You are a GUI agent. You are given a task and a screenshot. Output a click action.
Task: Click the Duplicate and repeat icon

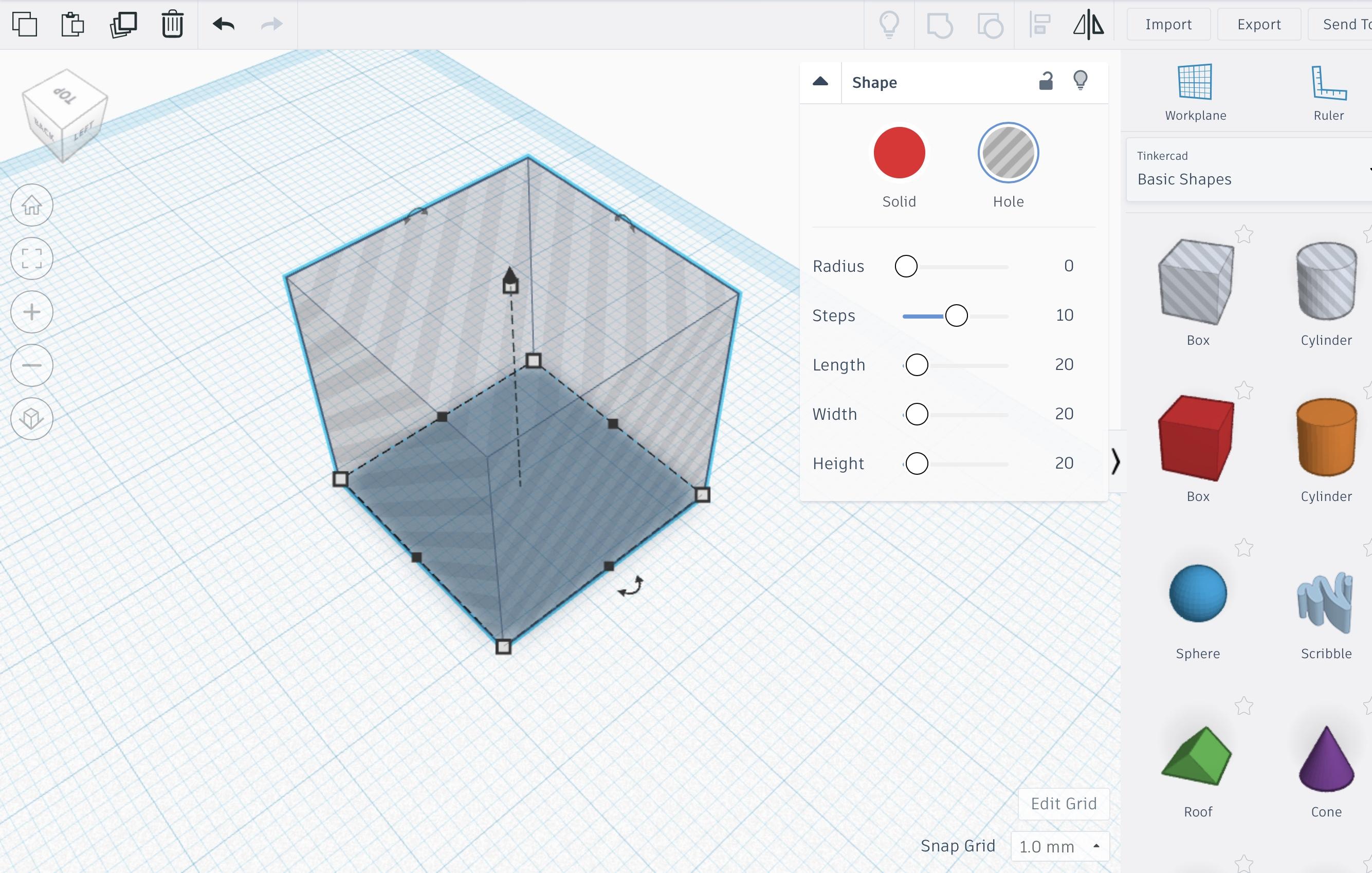click(123, 25)
